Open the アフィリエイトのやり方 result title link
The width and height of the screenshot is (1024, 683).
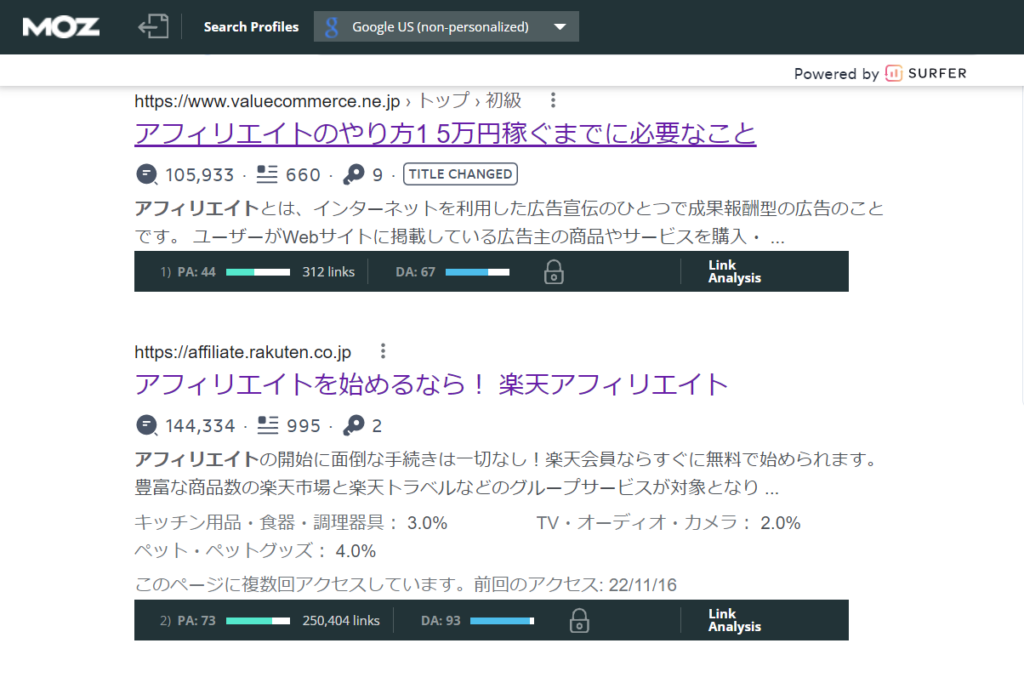[445, 134]
